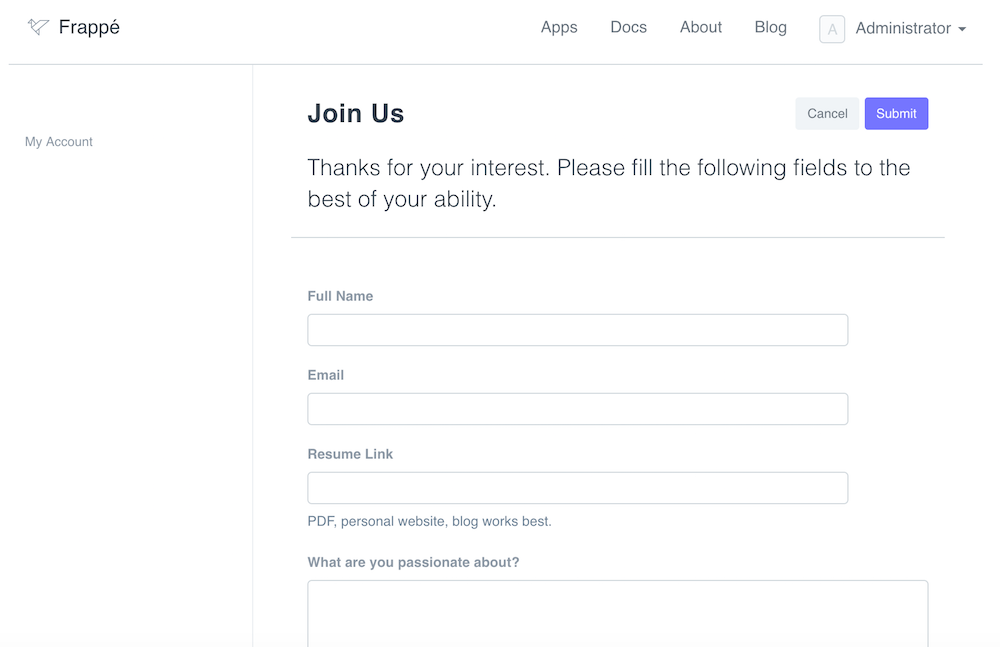Focus the Full Name input field
1000x647 pixels.
point(577,329)
